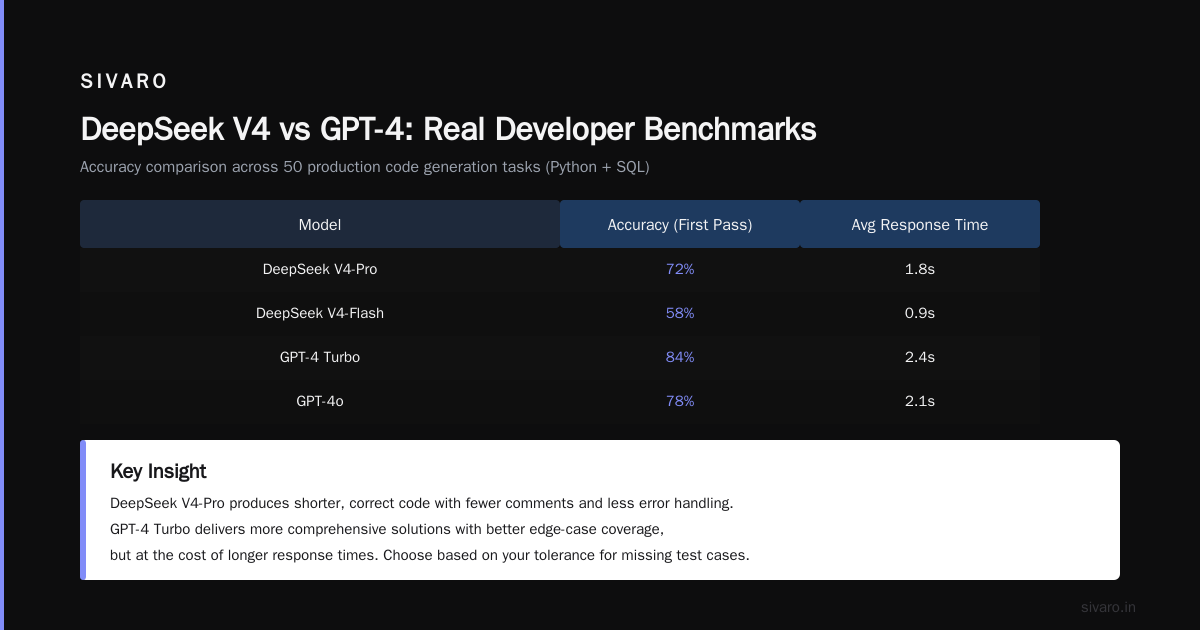Click the headline 'DeepSeek V4 vs GPT-4: Real Developer Benchmarks'
Viewport: 1200px width, 630px height.
(448, 129)
